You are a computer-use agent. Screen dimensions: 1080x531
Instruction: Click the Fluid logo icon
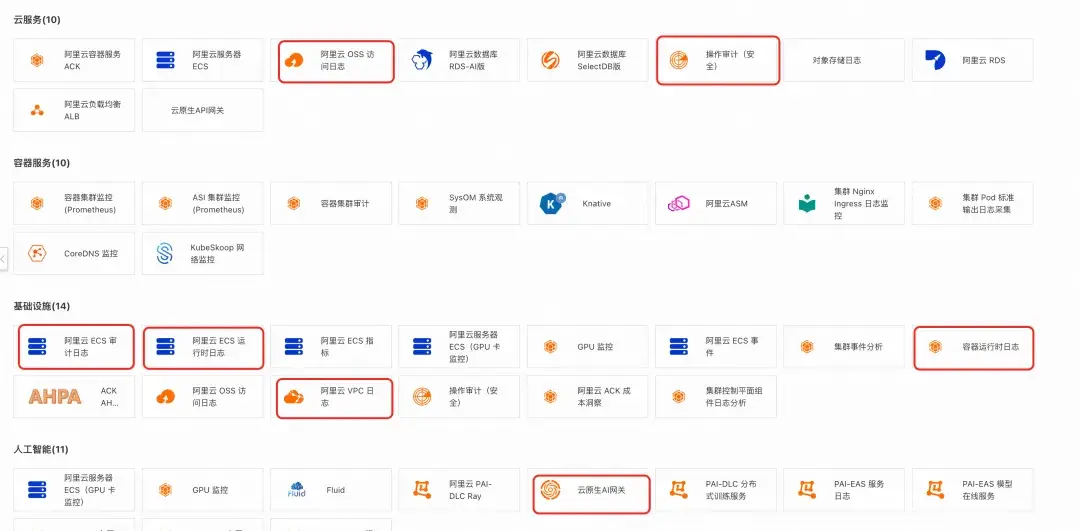pos(295,490)
